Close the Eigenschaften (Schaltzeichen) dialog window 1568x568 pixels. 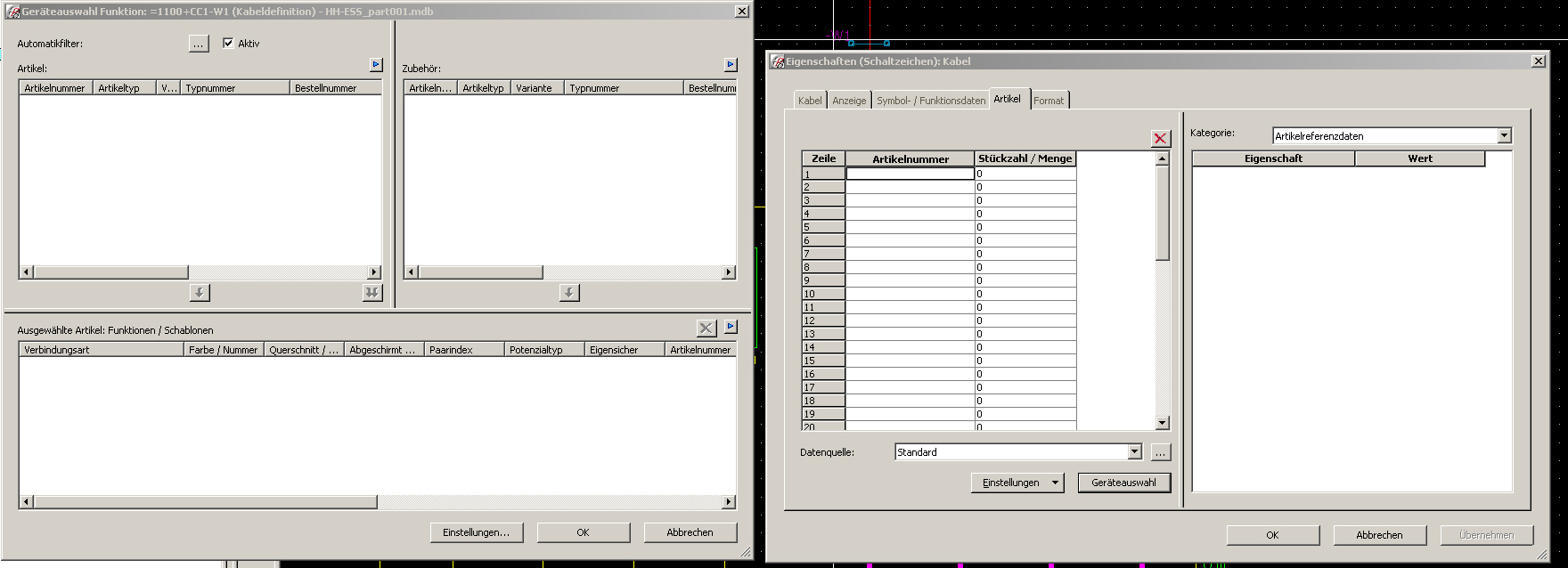1538,61
